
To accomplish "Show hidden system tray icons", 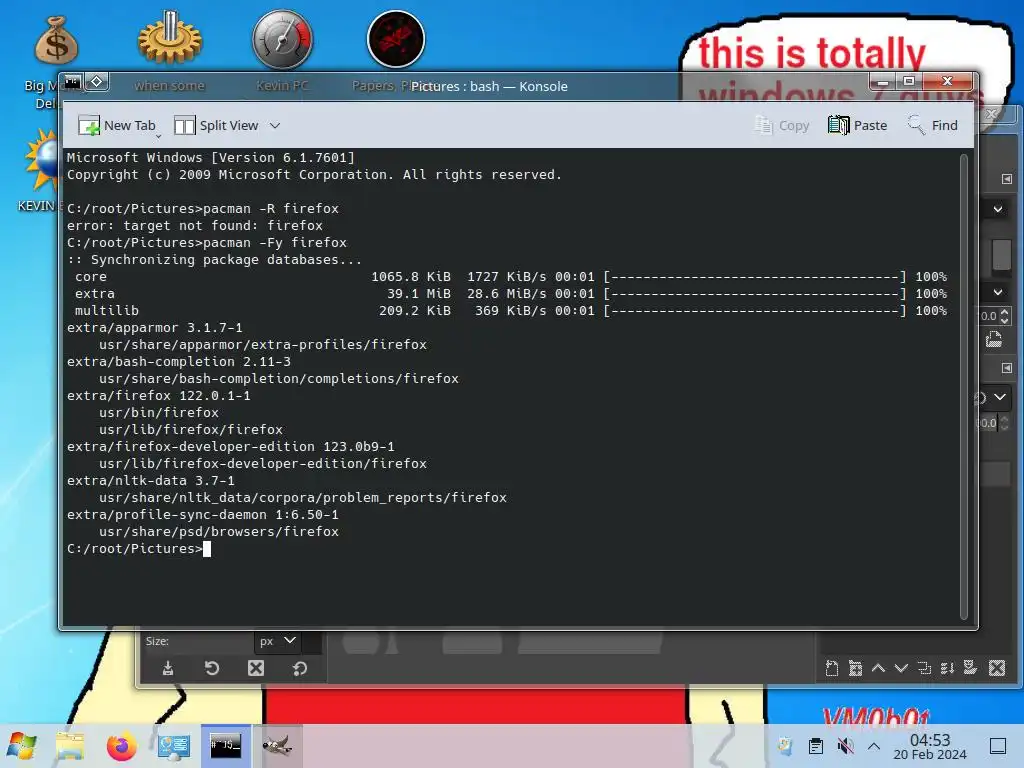I will [874, 746].
